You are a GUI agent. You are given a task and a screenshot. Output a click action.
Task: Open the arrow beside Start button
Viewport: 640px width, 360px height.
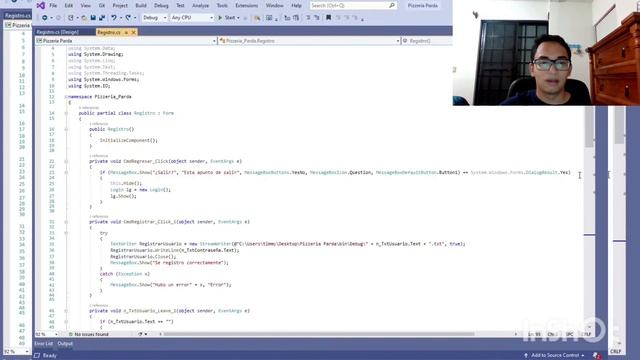tap(238, 18)
